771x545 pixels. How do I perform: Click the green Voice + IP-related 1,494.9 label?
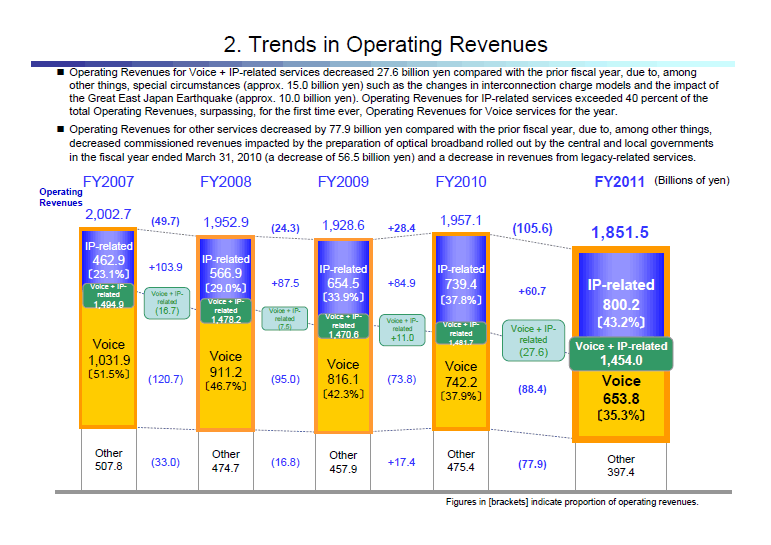coord(108,296)
